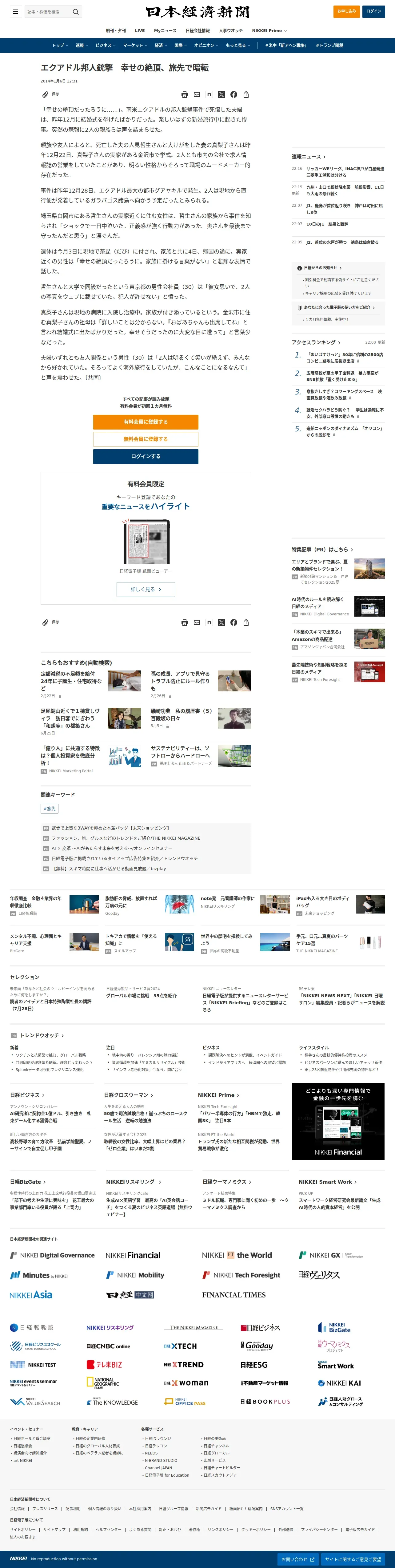Click the beginner mark icon by 電子版の使い方
This screenshot has height=1568, width=395.
[x=299, y=307]
